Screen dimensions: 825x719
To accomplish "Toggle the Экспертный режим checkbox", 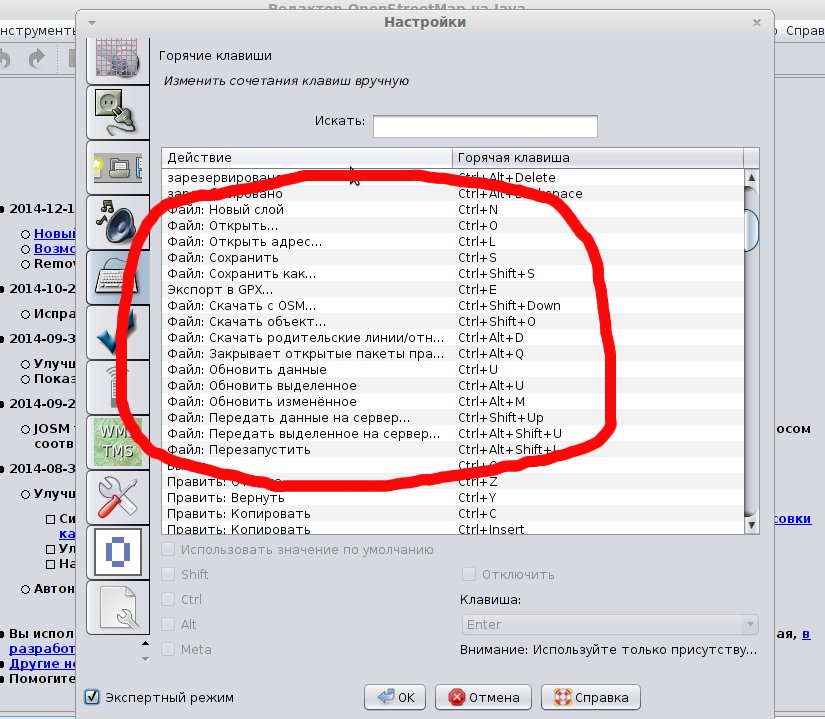I will point(92,697).
